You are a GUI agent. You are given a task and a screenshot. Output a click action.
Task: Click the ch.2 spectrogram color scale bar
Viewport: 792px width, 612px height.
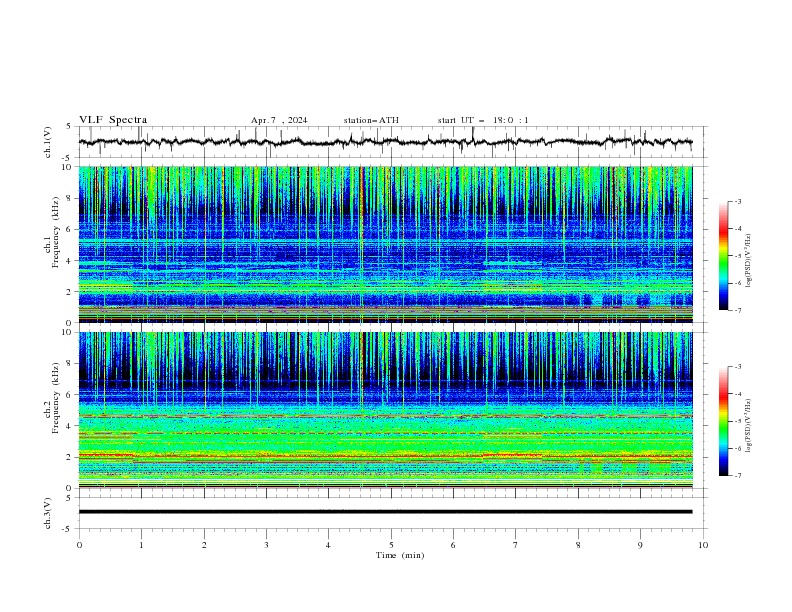click(723, 421)
